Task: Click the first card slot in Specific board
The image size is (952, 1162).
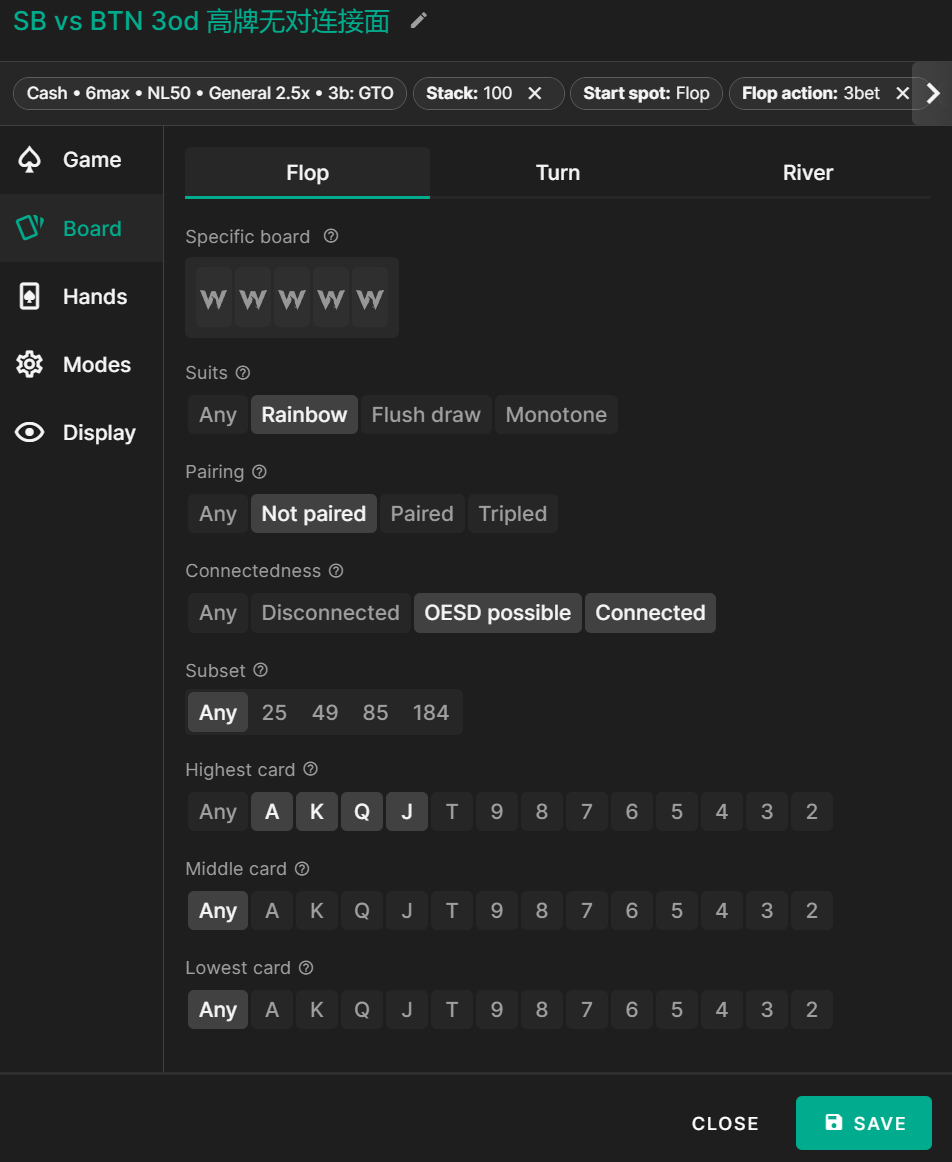Action: (x=214, y=298)
